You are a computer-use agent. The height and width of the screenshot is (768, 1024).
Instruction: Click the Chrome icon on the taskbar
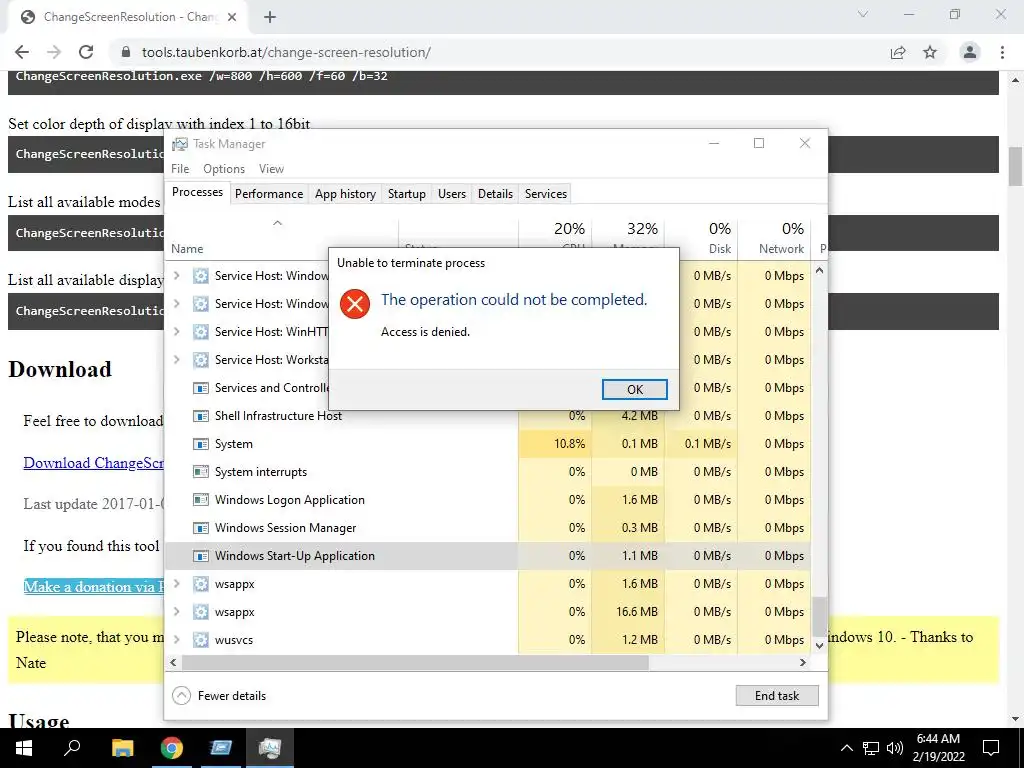[x=172, y=748]
